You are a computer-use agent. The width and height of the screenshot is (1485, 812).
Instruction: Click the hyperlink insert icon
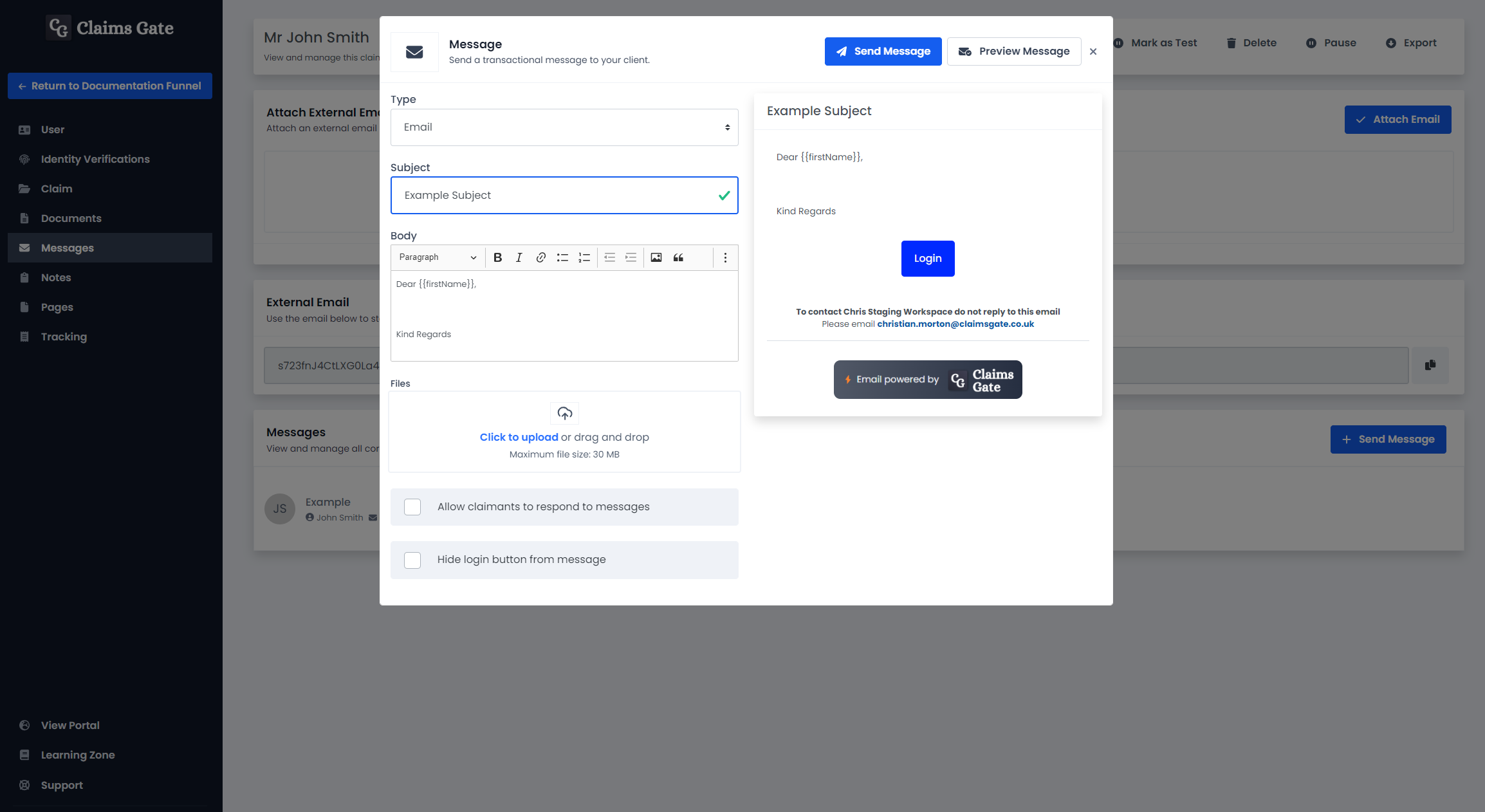(540, 258)
